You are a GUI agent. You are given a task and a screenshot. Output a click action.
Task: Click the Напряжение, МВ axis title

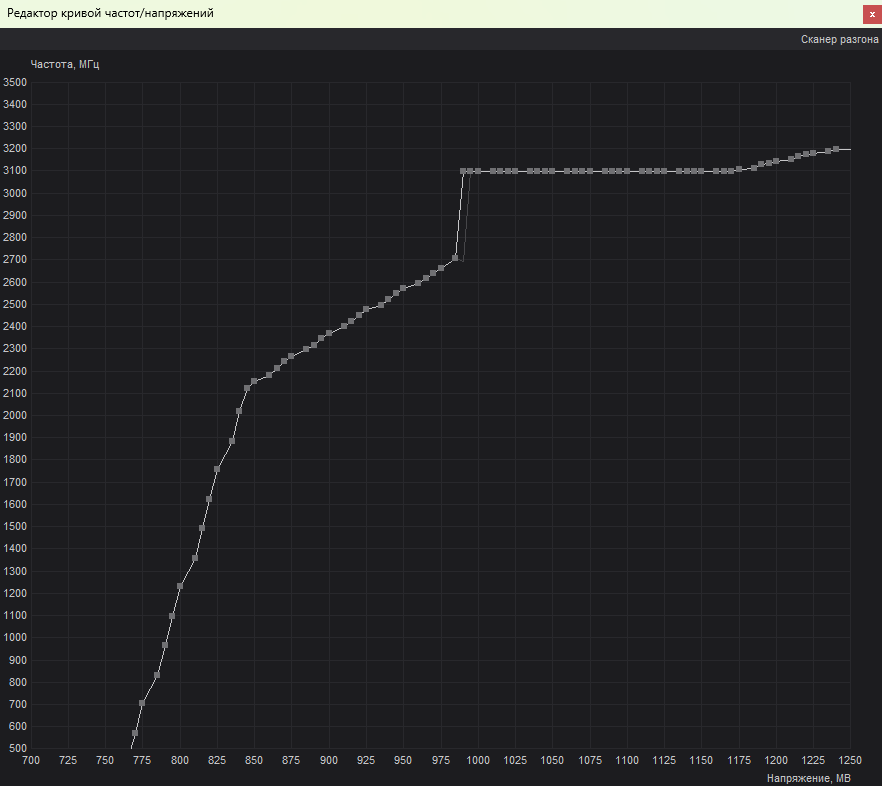pyautogui.click(x=808, y=778)
